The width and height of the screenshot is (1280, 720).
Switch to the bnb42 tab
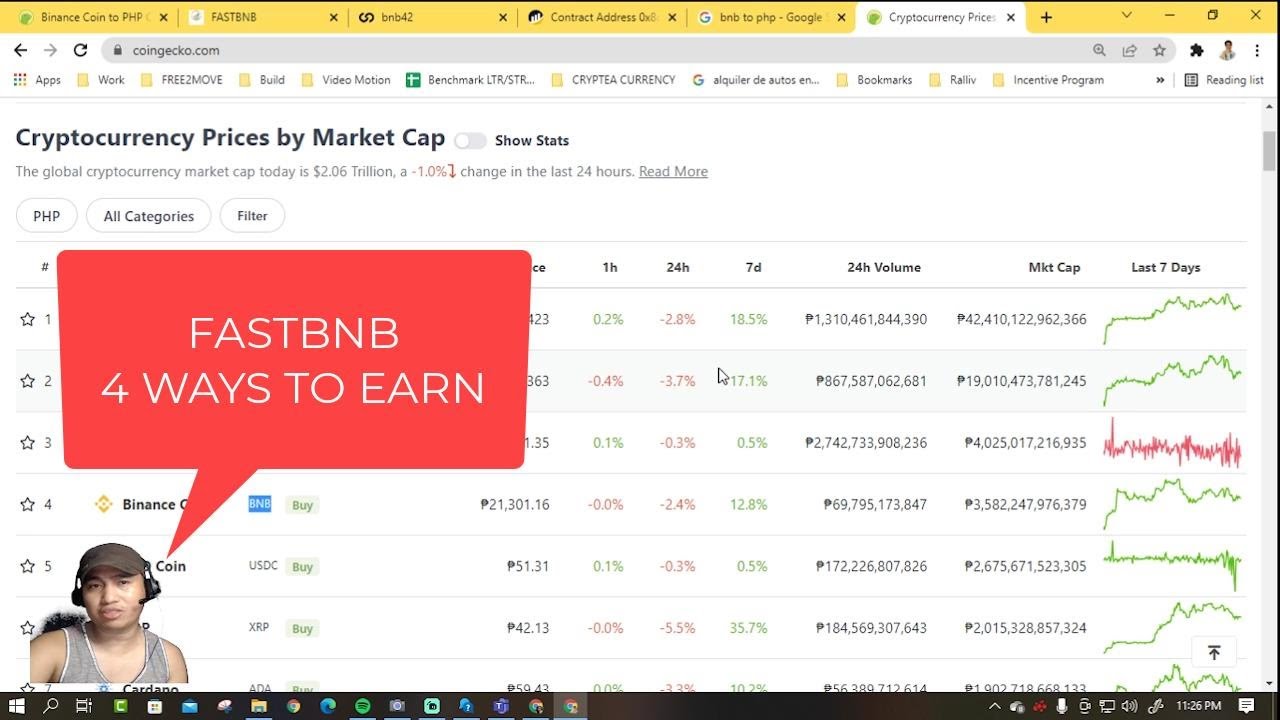430,17
